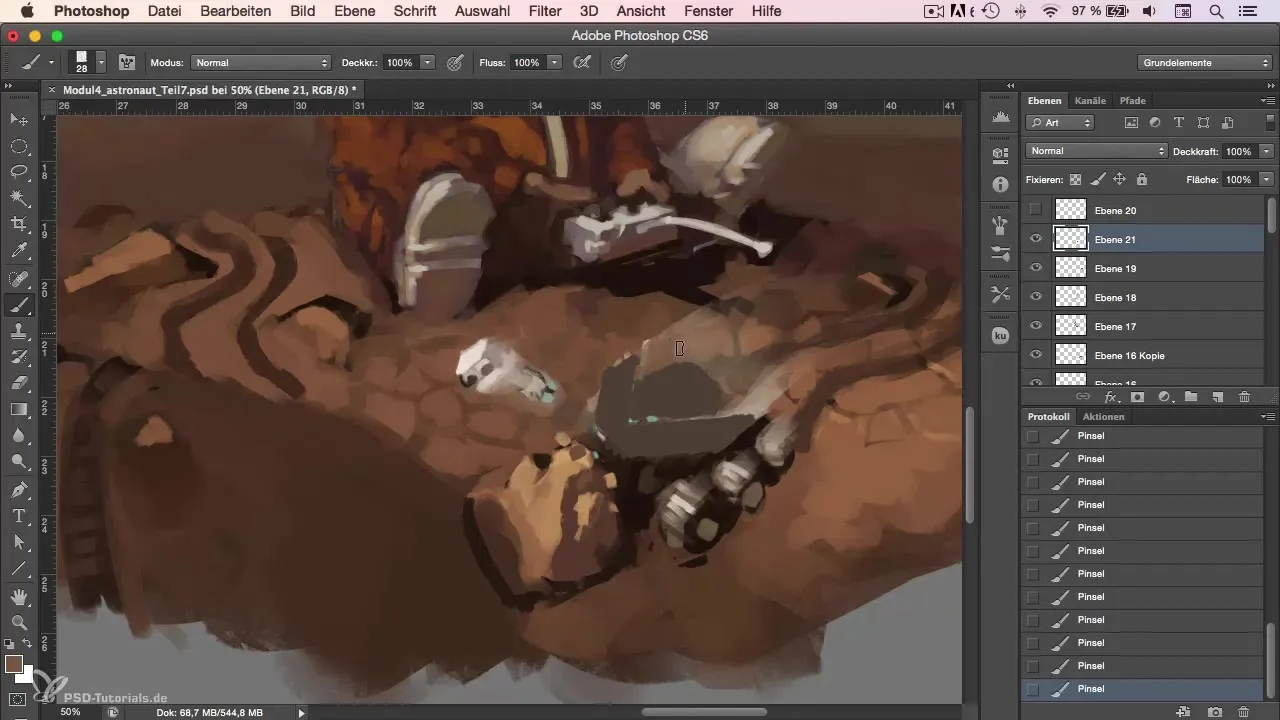Open the Modus blend dropdown

click(x=260, y=62)
